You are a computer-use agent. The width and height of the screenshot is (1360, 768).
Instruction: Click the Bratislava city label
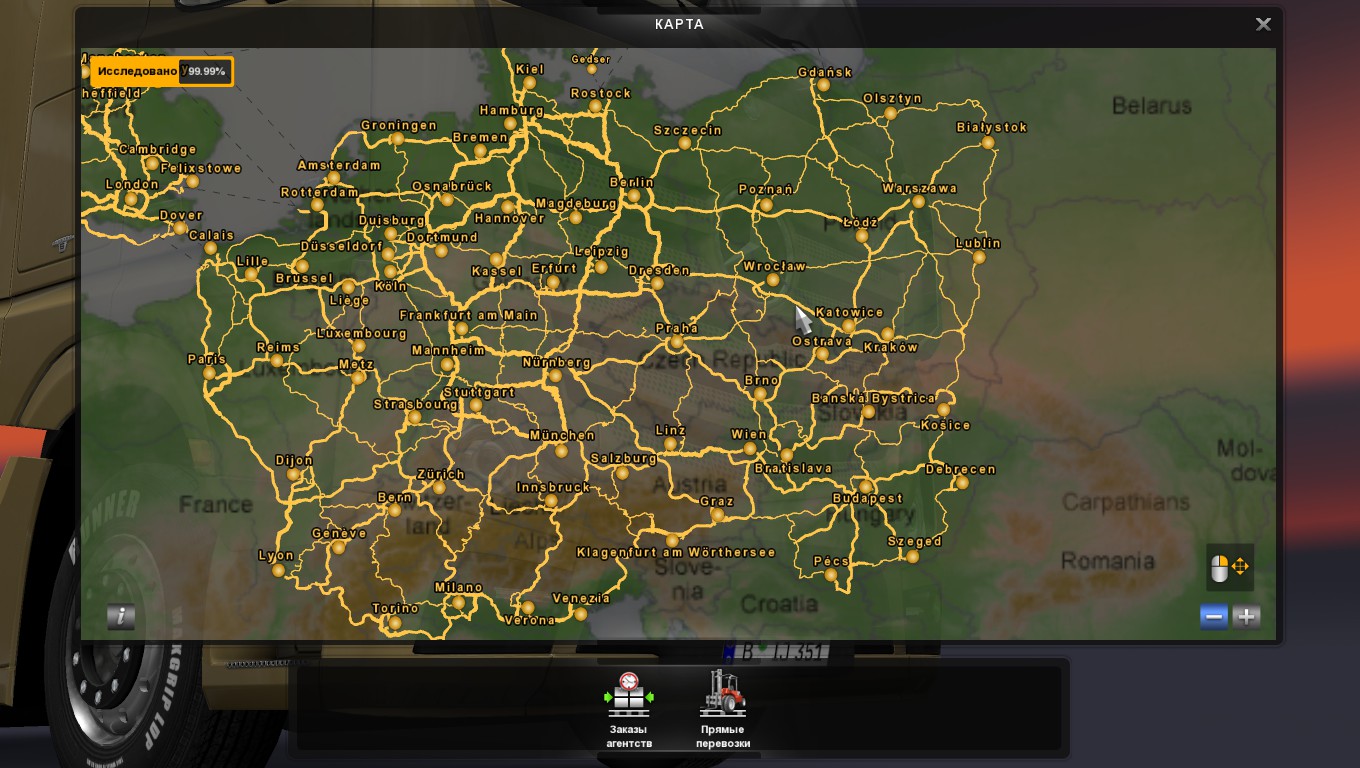point(794,468)
